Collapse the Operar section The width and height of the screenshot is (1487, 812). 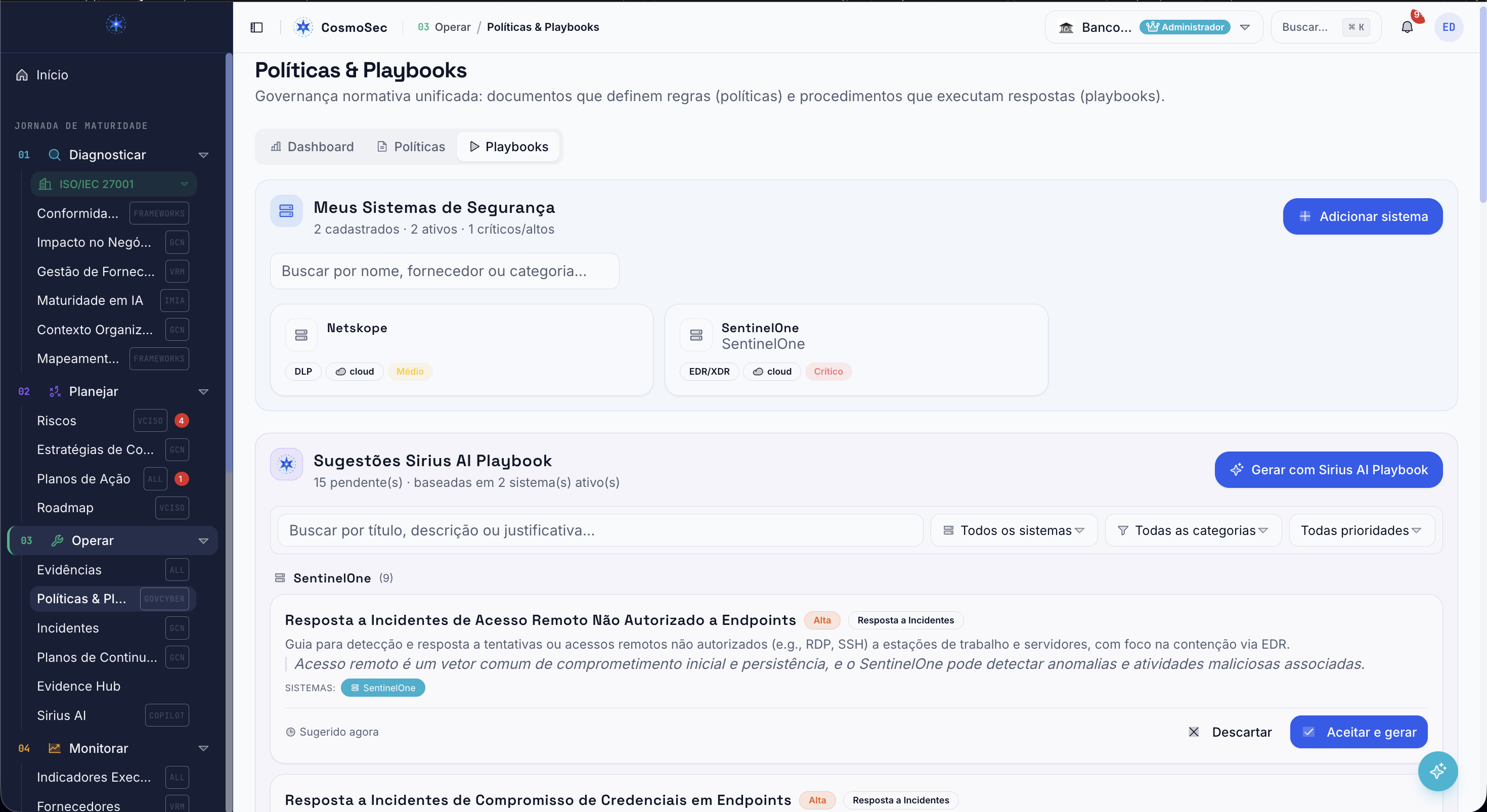(203, 541)
